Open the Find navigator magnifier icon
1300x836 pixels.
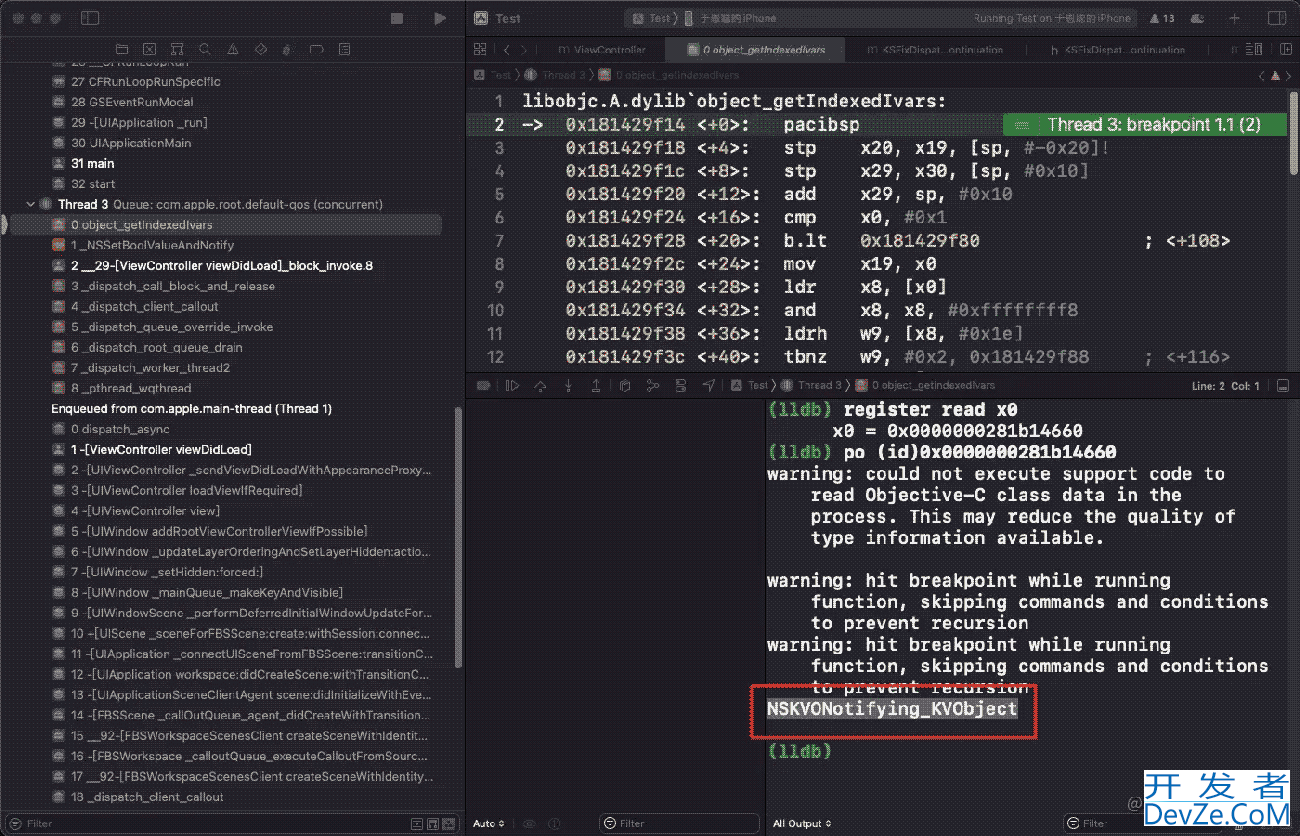click(x=205, y=49)
